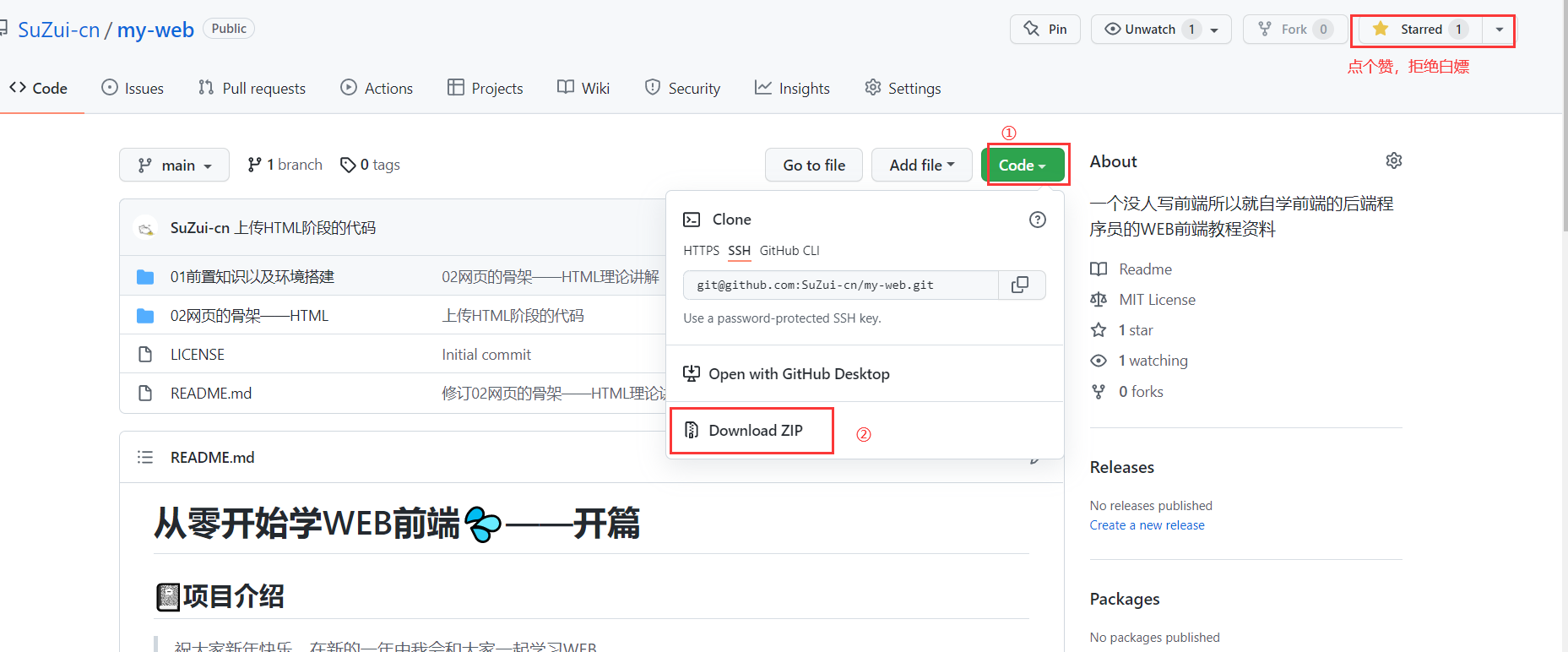Open the Security tab

click(682, 88)
